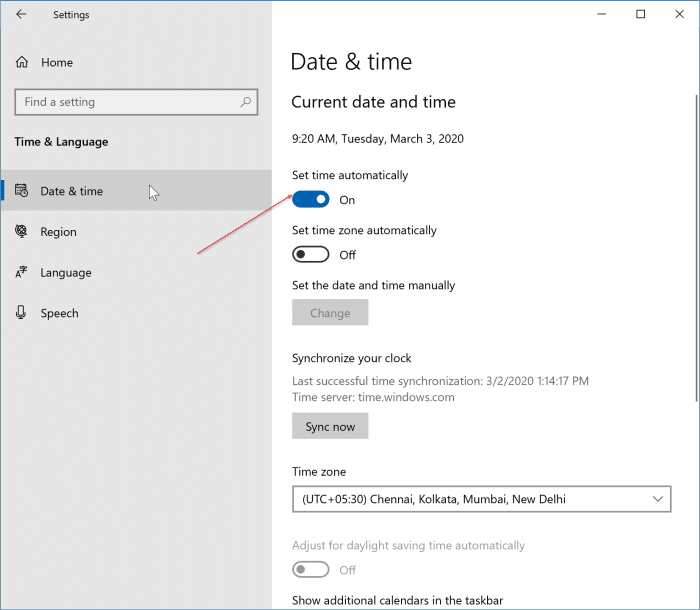Click the Sync now button

[x=330, y=426]
